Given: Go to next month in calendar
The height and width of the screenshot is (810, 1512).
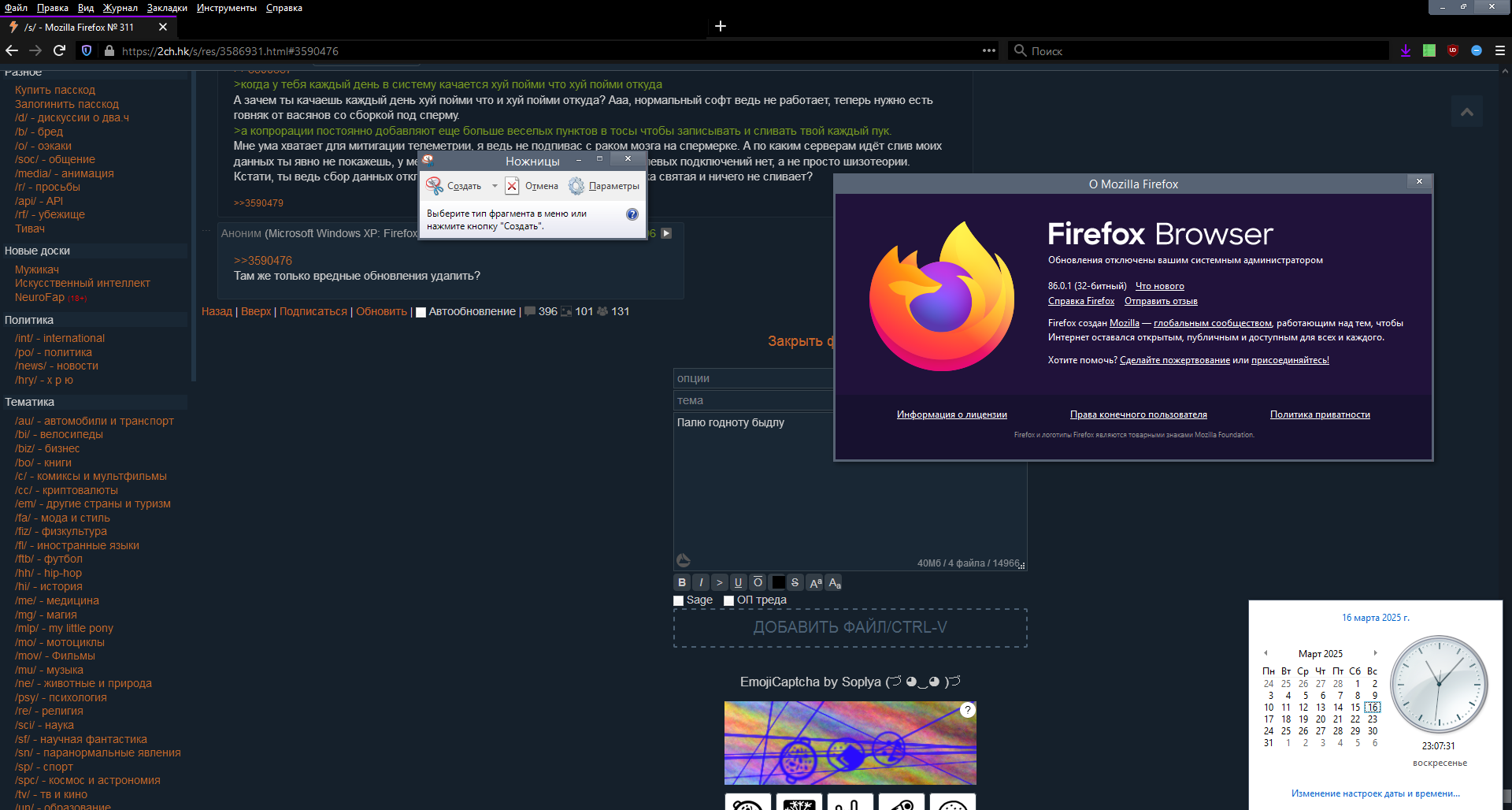Looking at the screenshot, I should point(1375,653).
